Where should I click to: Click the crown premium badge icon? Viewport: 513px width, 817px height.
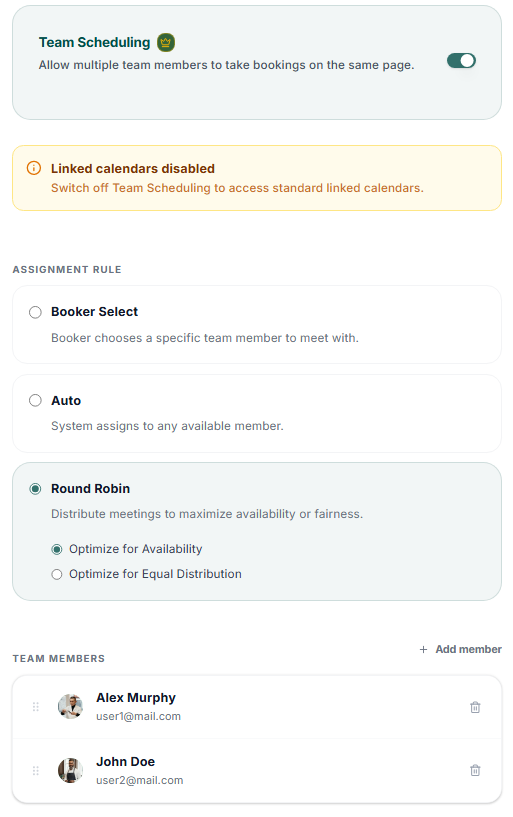[x=166, y=42]
